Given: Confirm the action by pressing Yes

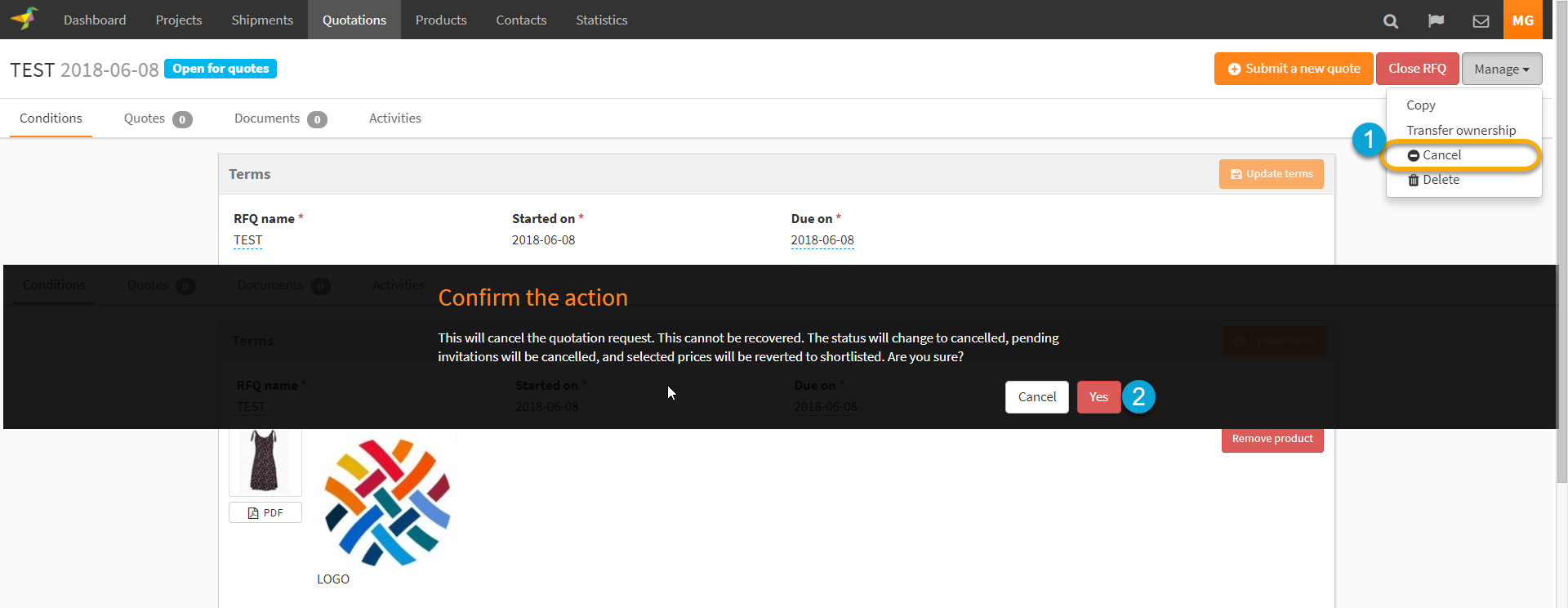Looking at the screenshot, I should click(1098, 397).
